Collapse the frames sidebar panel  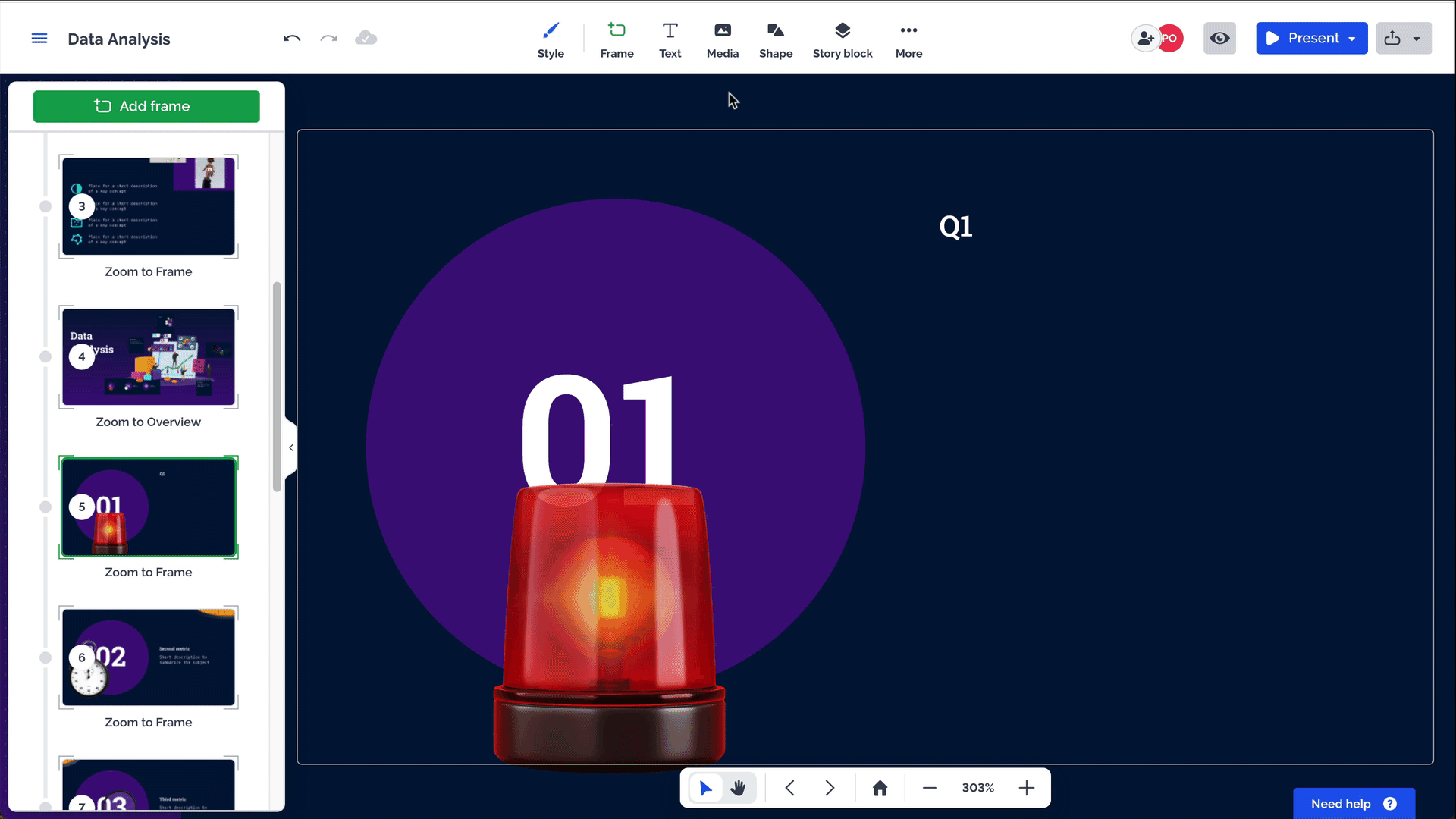pos(291,447)
